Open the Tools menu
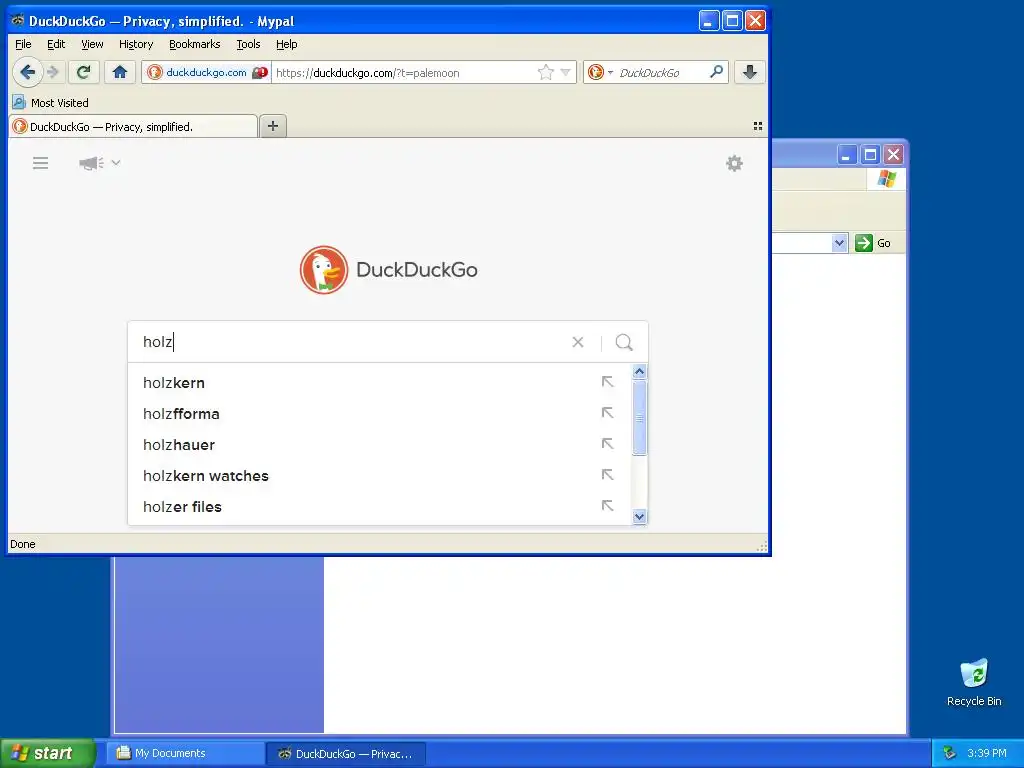Screen dimensions: 1024x768 pos(248,44)
